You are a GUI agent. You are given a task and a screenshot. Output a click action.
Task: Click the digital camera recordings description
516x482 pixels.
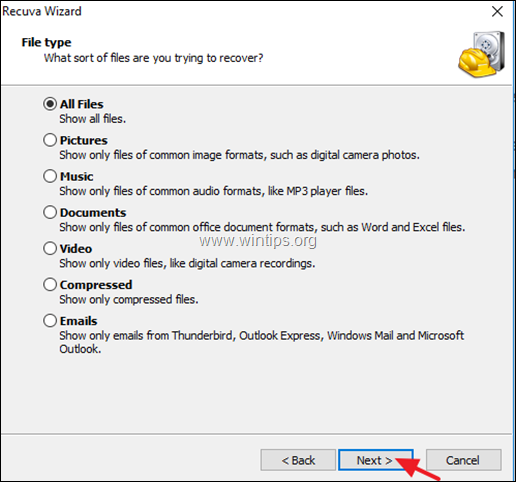(x=187, y=263)
